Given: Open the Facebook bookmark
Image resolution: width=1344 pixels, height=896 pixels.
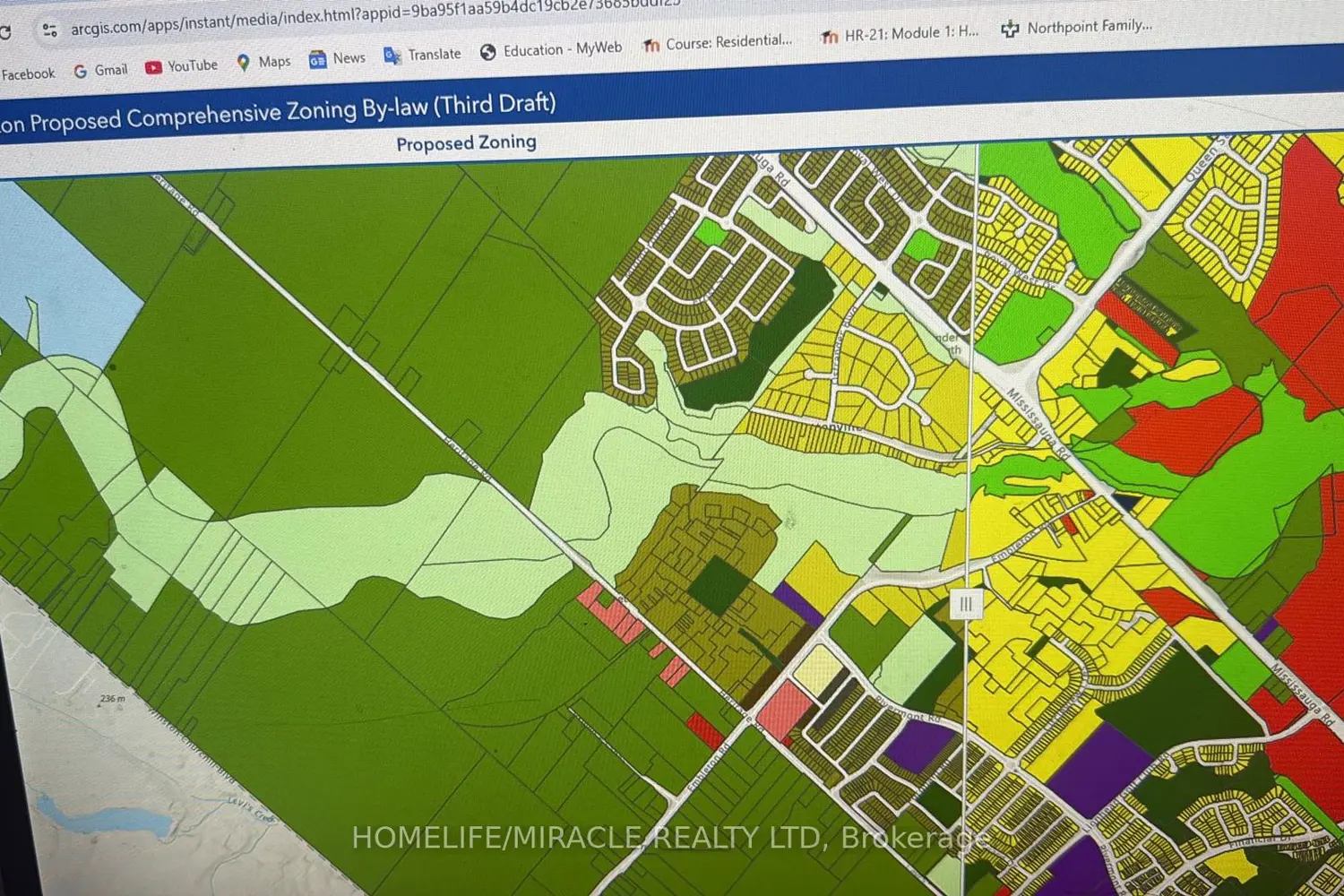Looking at the screenshot, I should click(28, 74).
